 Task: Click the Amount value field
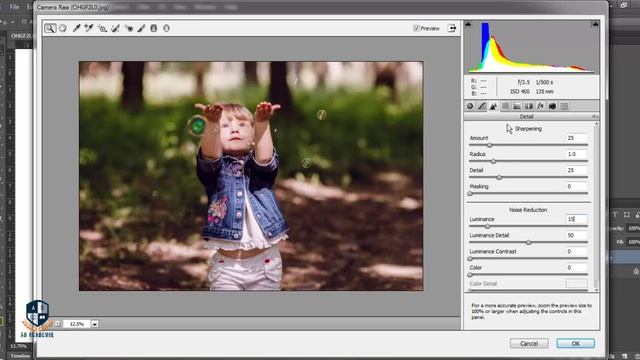coord(576,138)
